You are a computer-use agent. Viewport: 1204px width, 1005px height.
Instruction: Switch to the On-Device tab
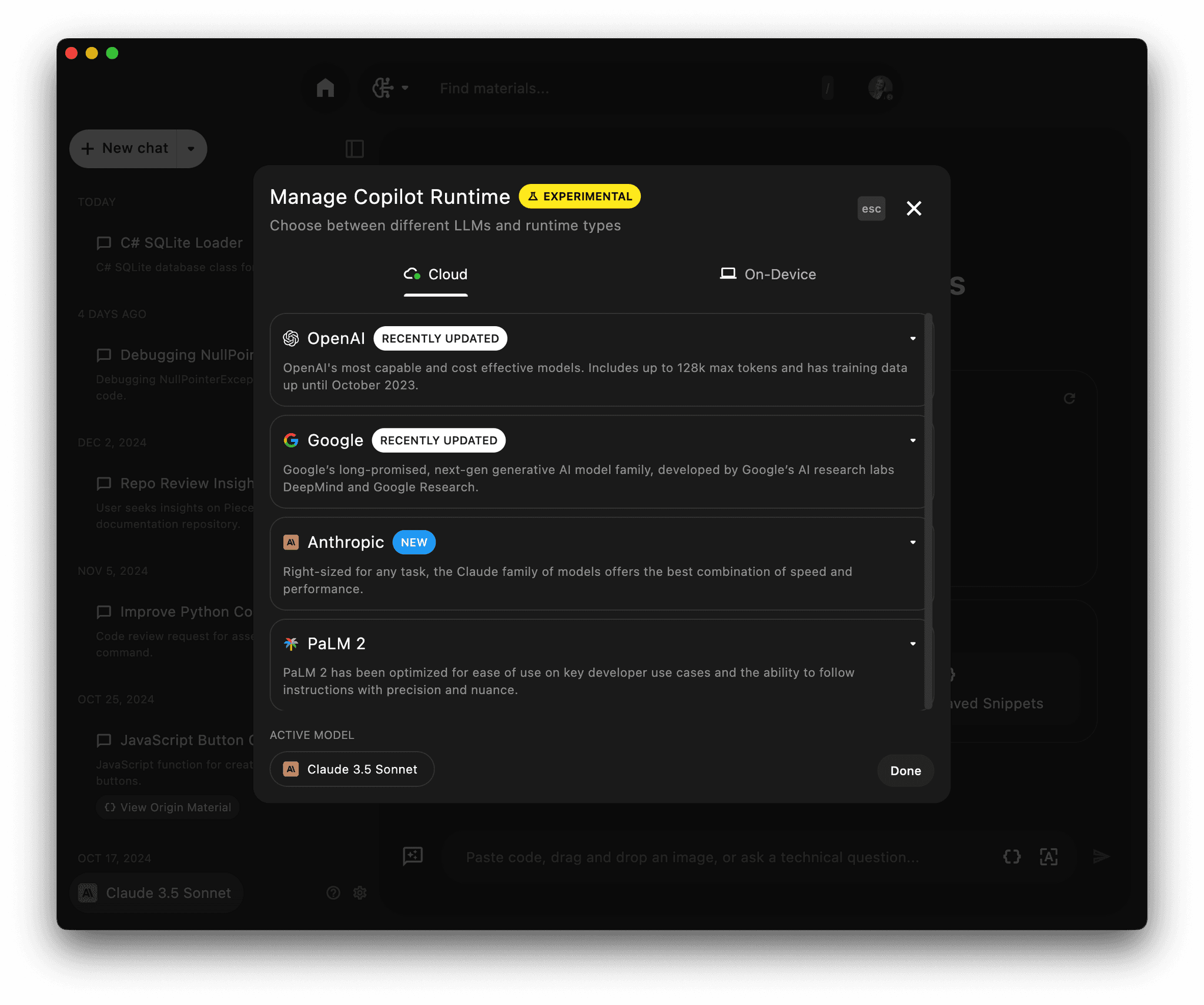point(768,274)
